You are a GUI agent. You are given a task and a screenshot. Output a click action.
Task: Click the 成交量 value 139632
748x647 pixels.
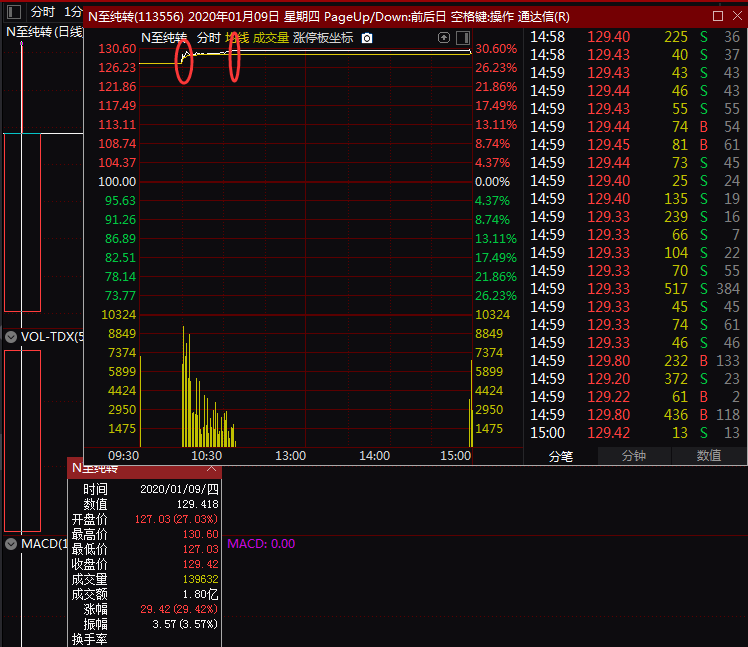click(x=200, y=579)
